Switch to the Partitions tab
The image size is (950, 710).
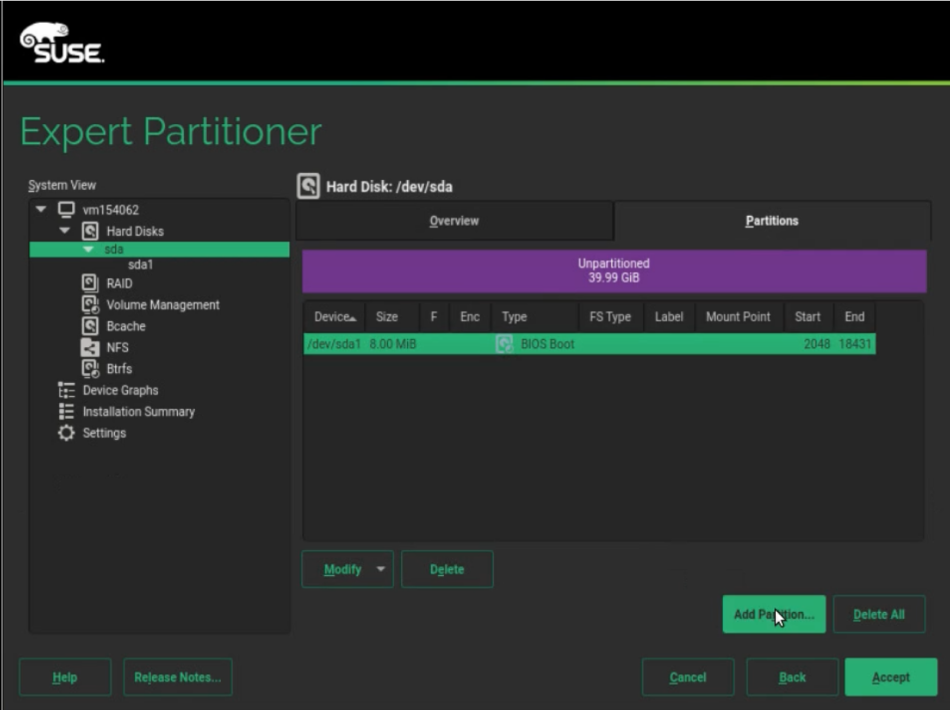coord(772,221)
